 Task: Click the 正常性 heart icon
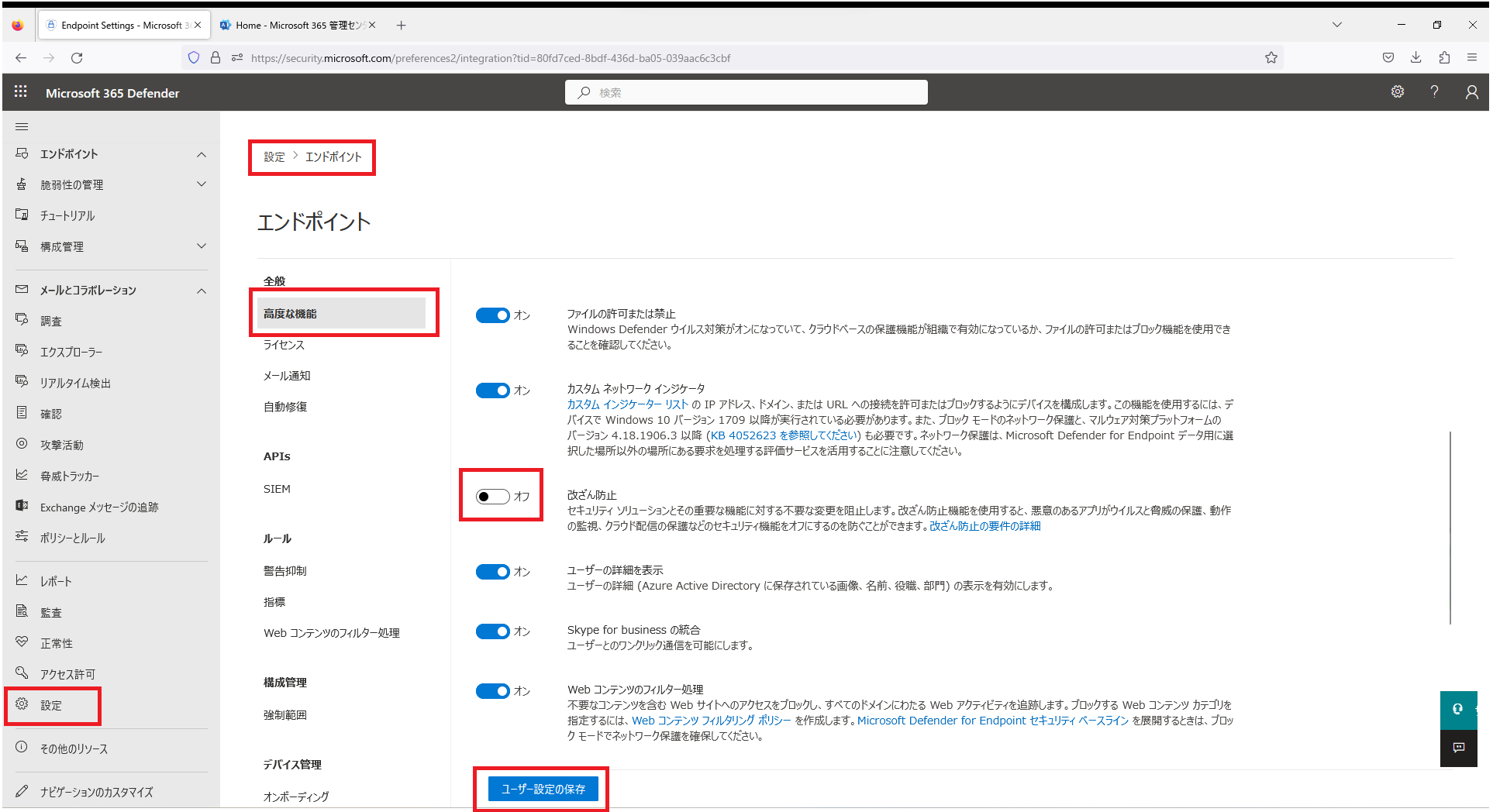tap(22, 642)
